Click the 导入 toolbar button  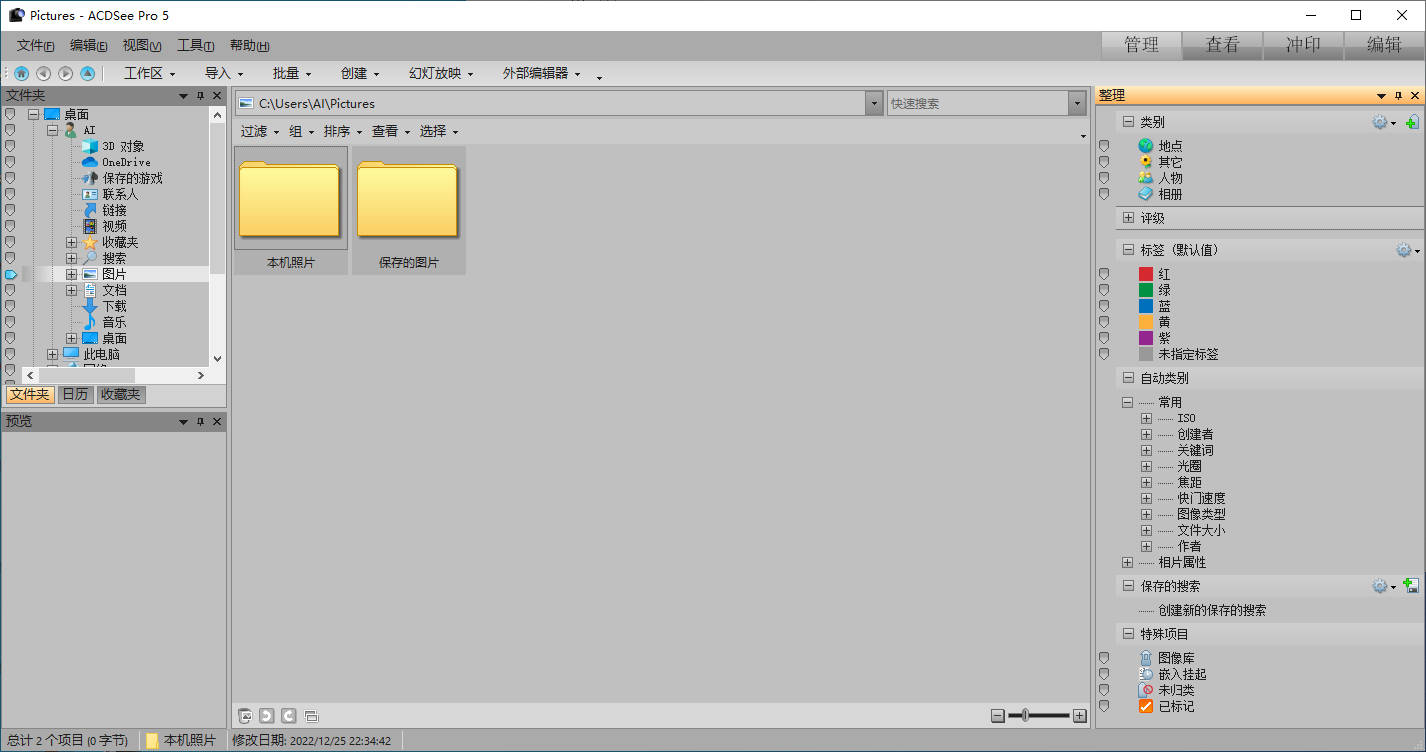tap(224, 73)
